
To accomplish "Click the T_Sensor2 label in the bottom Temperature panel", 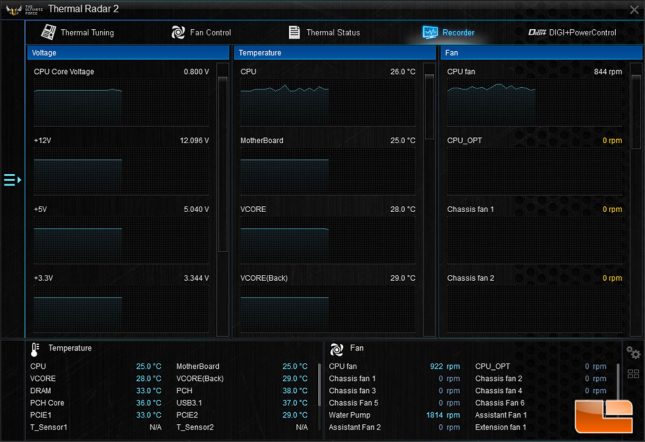I will 195,428.
